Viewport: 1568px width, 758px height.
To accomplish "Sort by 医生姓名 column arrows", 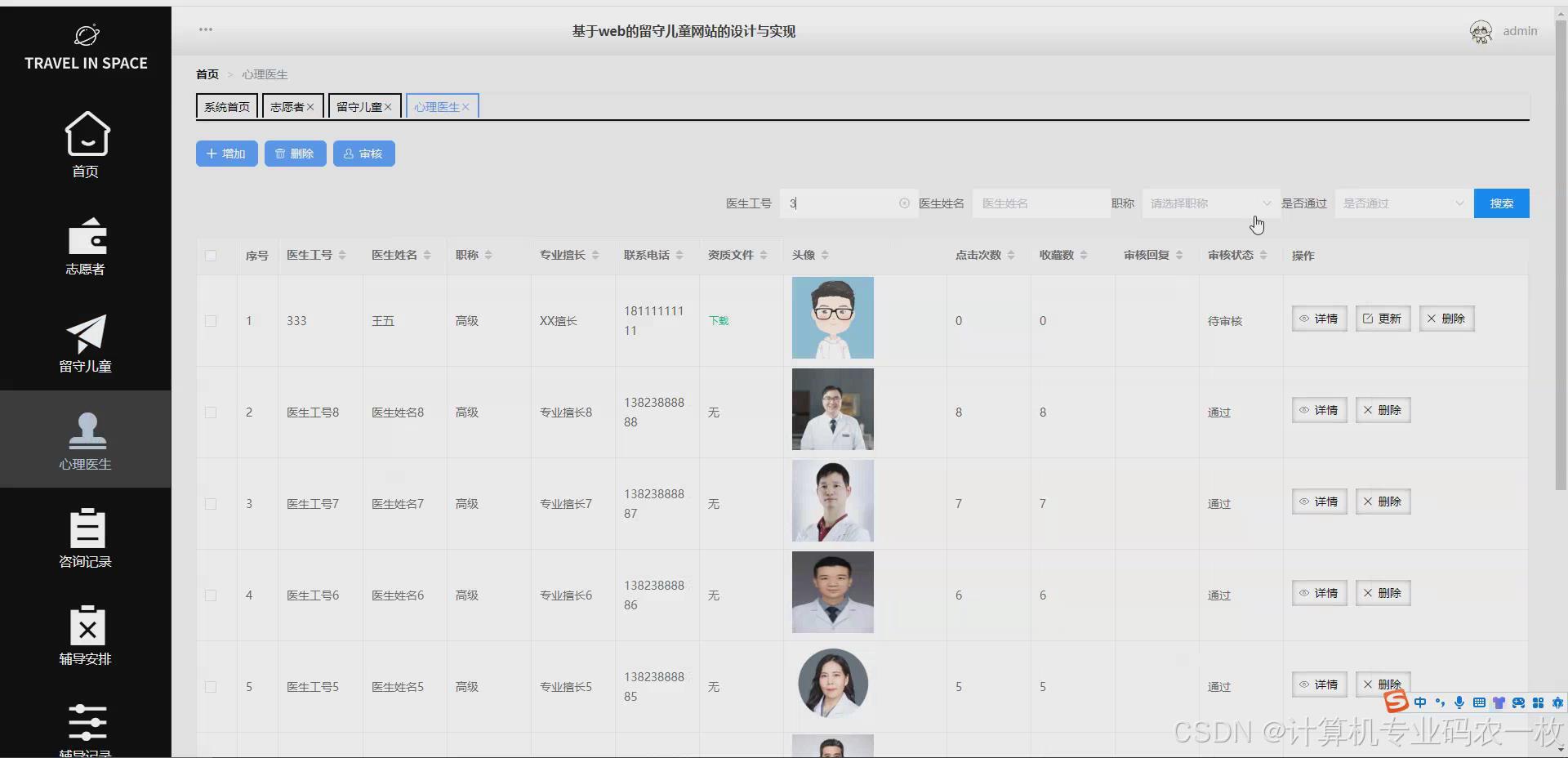I will pos(427,255).
